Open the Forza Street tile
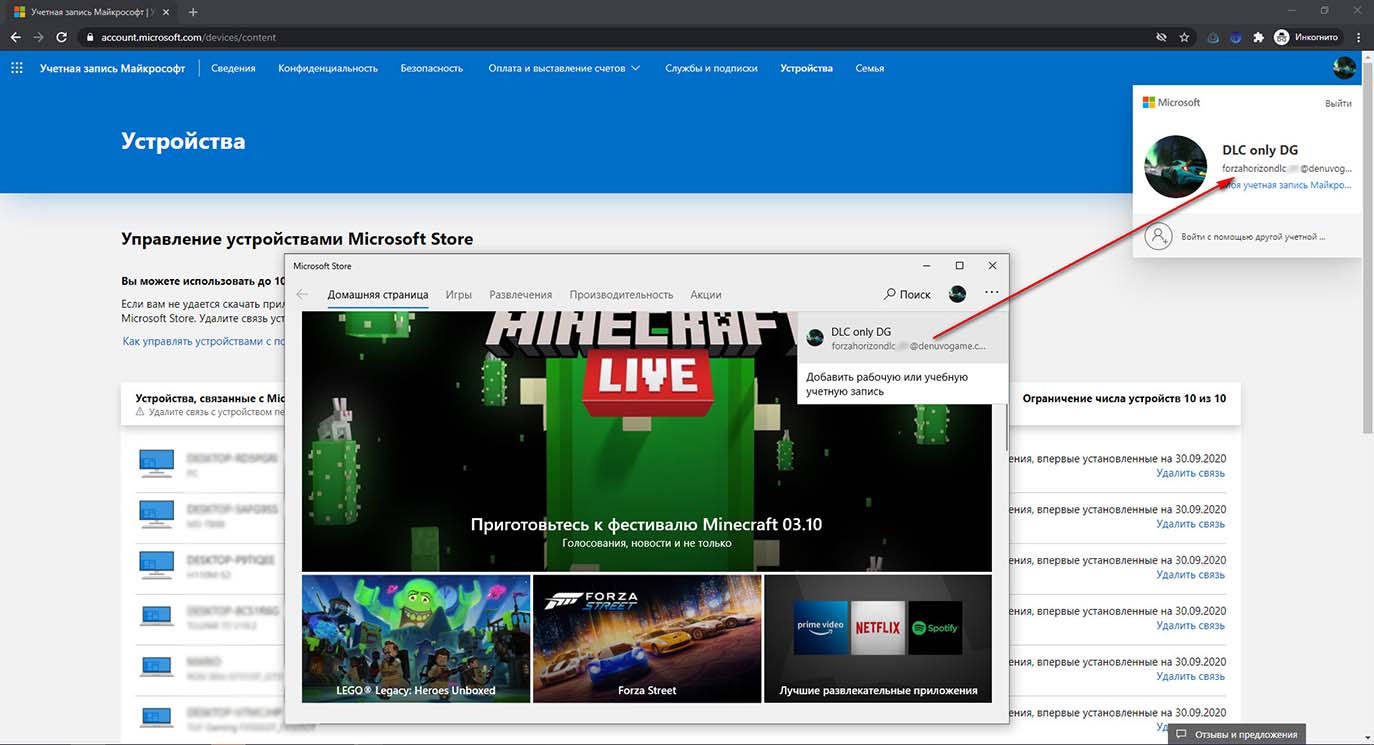1374x745 pixels. coord(647,638)
